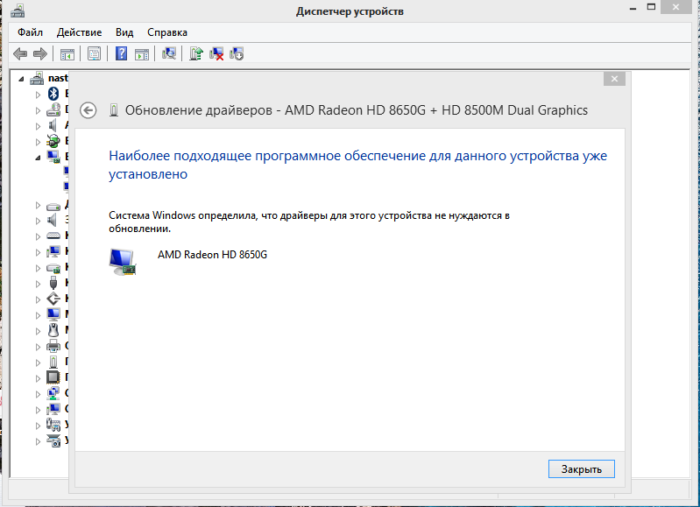Viewport: 700px width, 507px height.
Task: Click the Forward arrow in the Device Manager toolbar
Action: (40, 54)
